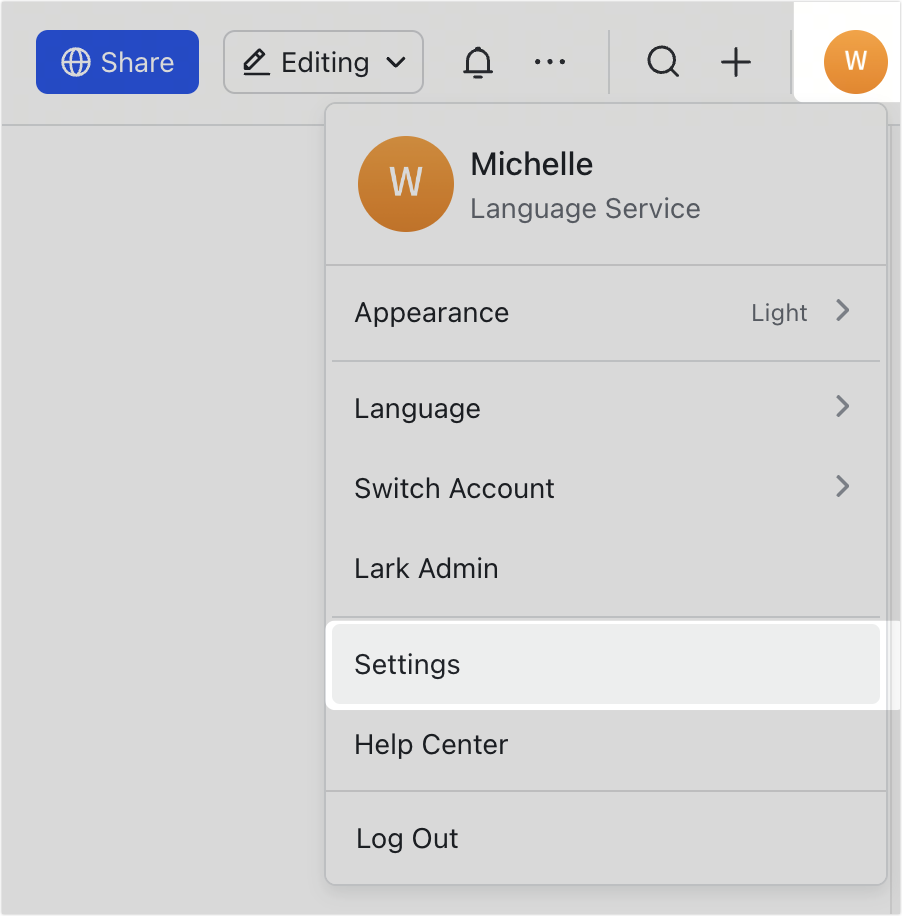
Task: Expand the Appearance submenu chevron
Action: 842,310
